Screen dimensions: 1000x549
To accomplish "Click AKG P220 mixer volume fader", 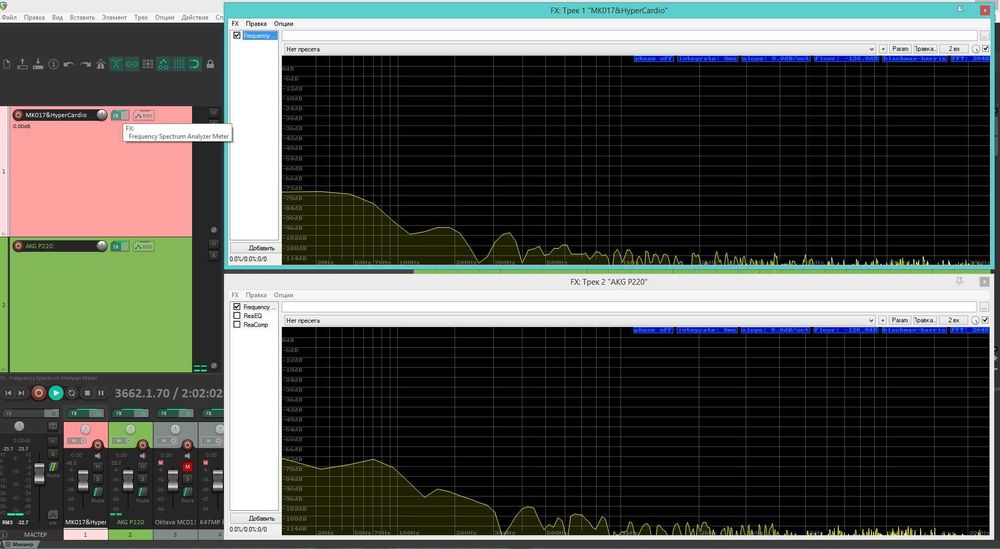I will click(x=128, y=480).
